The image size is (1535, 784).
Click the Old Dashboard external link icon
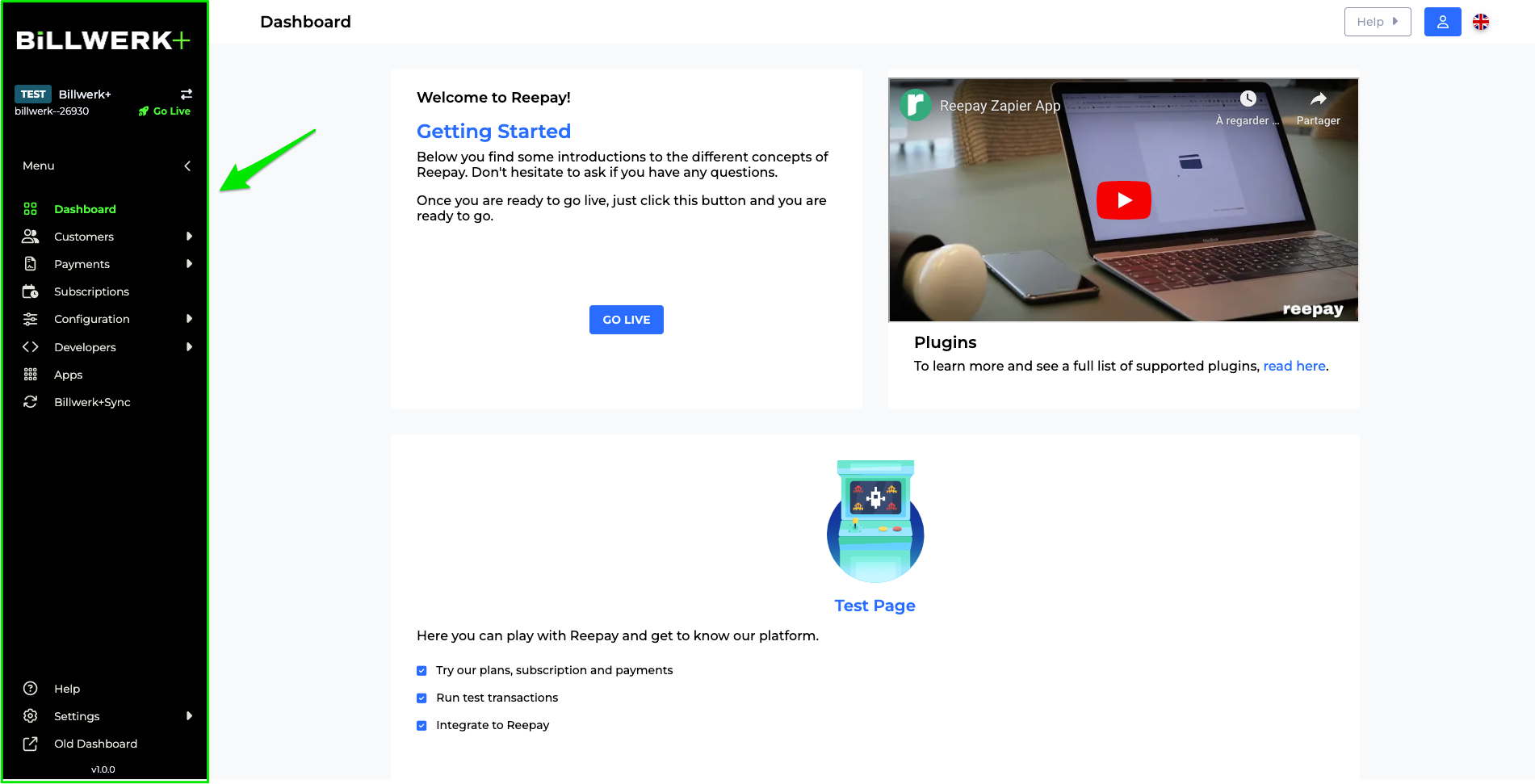point(31,744)
